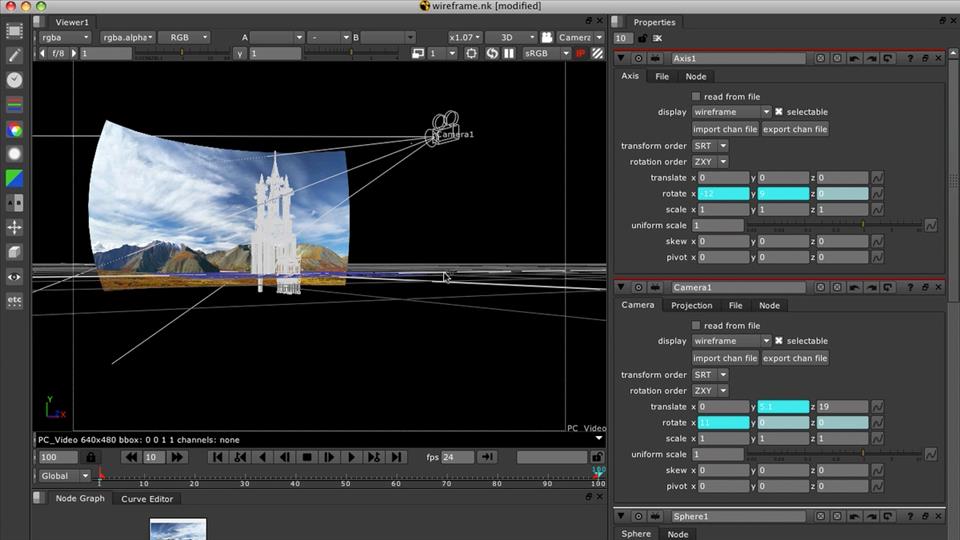
Task: Open the rgba channel set dropdown
Action: [x=64, y=37]
